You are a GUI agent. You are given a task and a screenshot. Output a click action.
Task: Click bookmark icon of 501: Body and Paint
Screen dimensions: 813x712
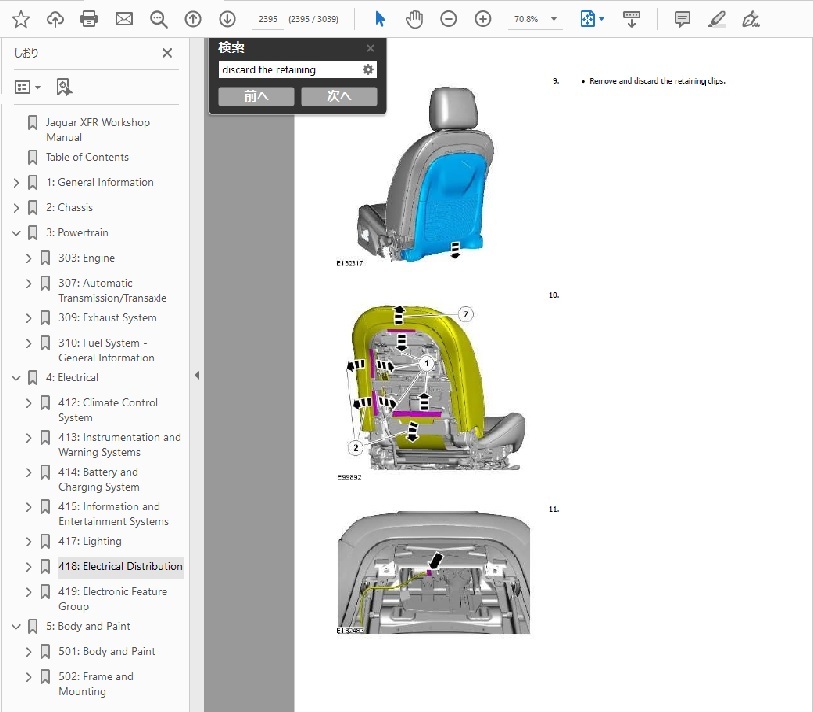(x=46, y=651)
